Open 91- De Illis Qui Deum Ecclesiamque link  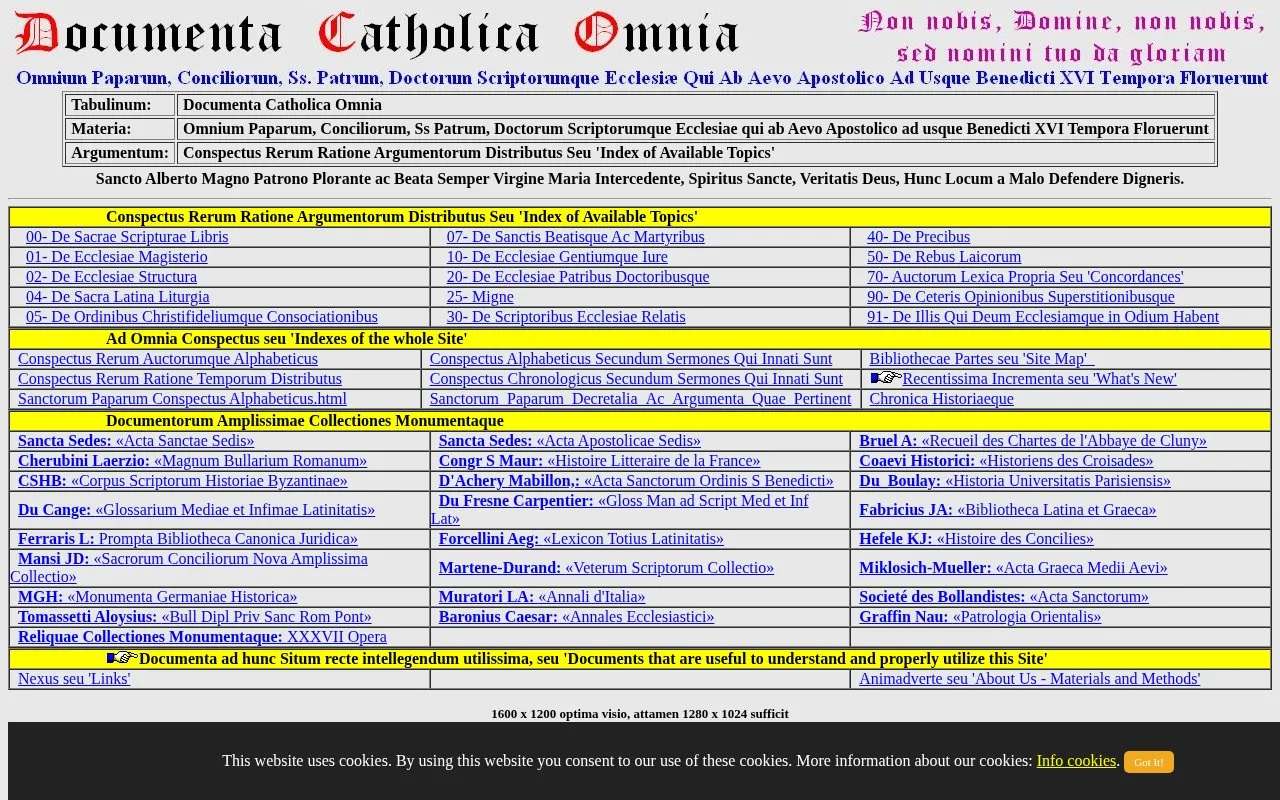[x=1043, y=317]
